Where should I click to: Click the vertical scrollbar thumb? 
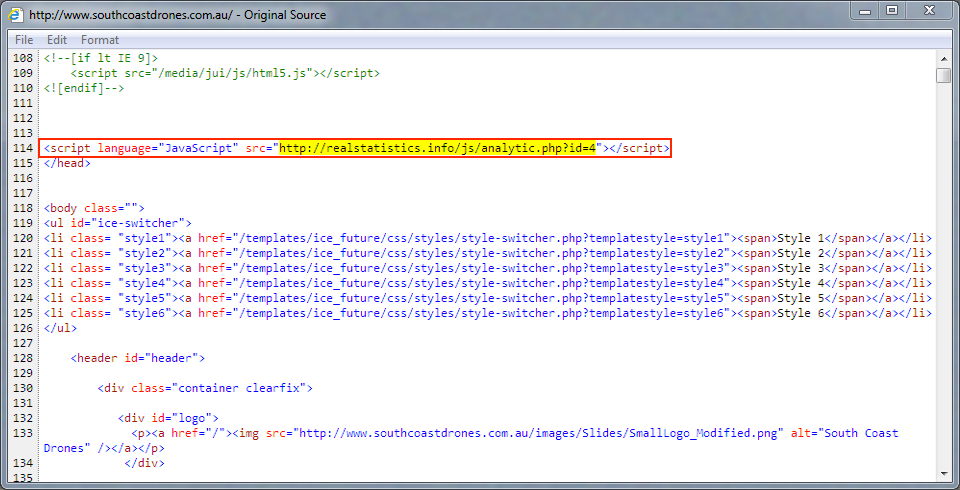pos(943,76)
